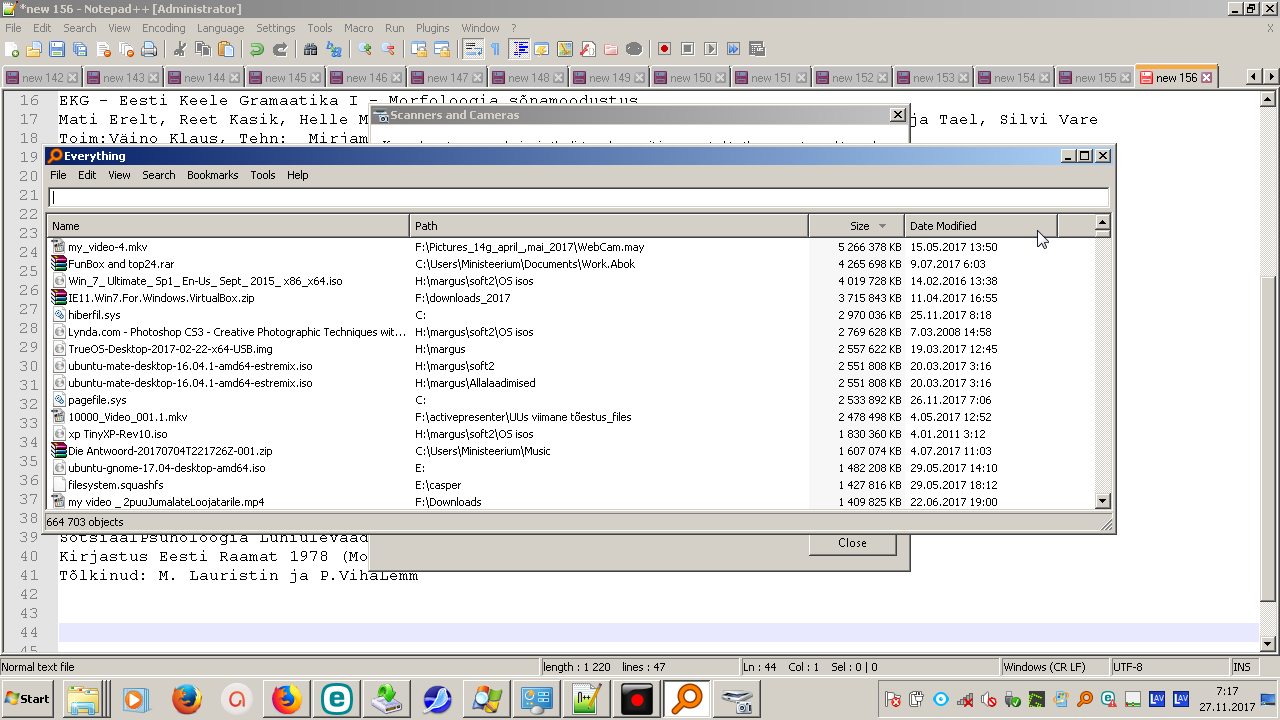The image size is (1280, 720).
Task: Click the green Undo arrow icon
Action: pos(257,49)
